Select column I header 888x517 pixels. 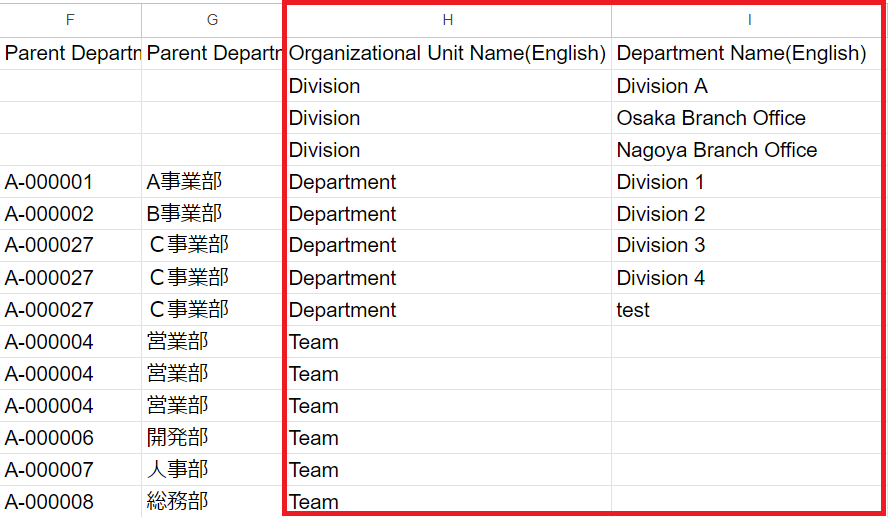tap(749, 20)
